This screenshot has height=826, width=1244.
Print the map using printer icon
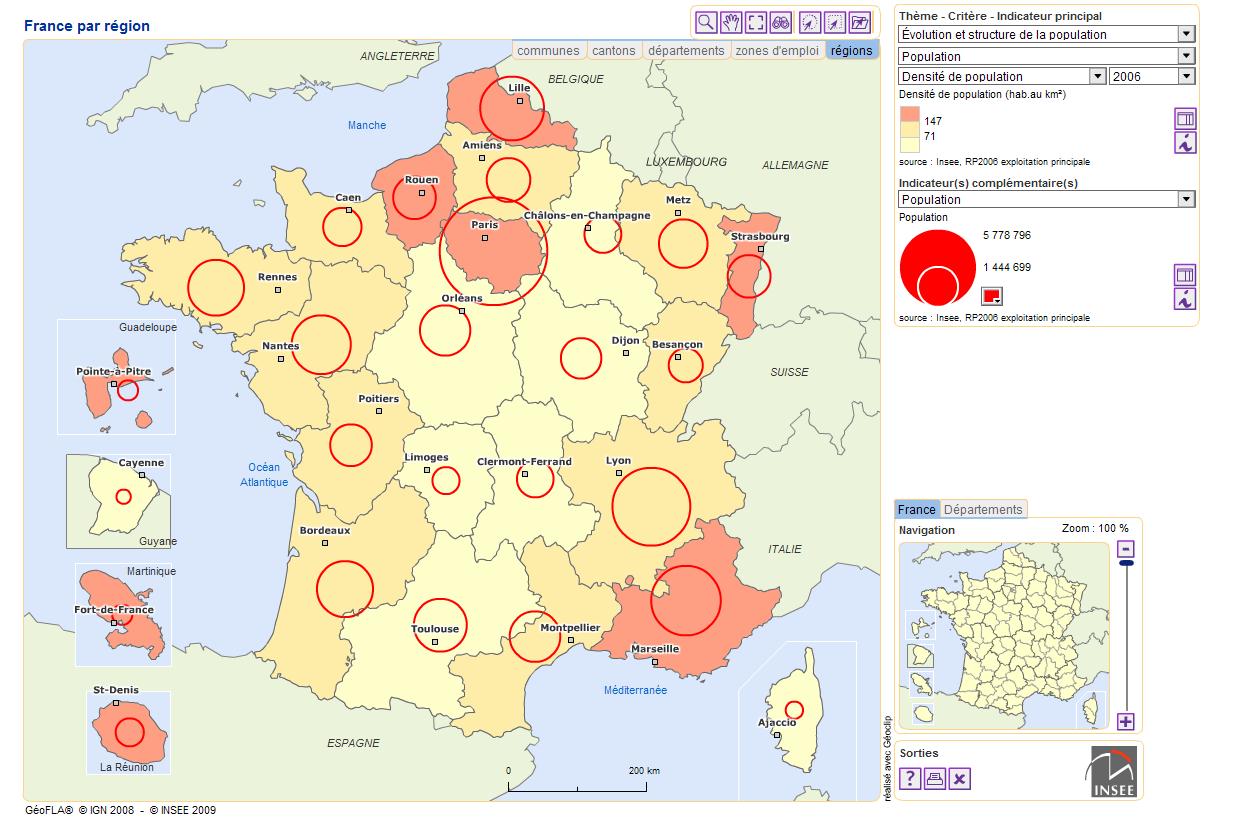[934, 779]
